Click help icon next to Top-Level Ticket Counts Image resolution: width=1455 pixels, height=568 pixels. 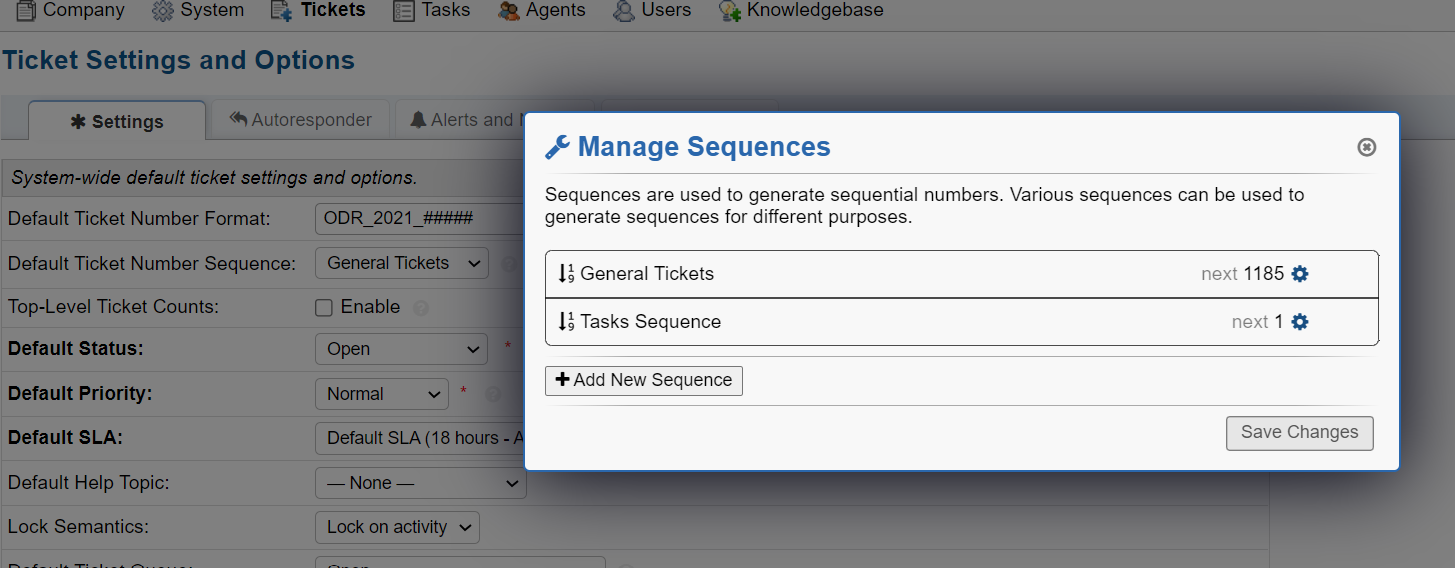coord(421,308)
